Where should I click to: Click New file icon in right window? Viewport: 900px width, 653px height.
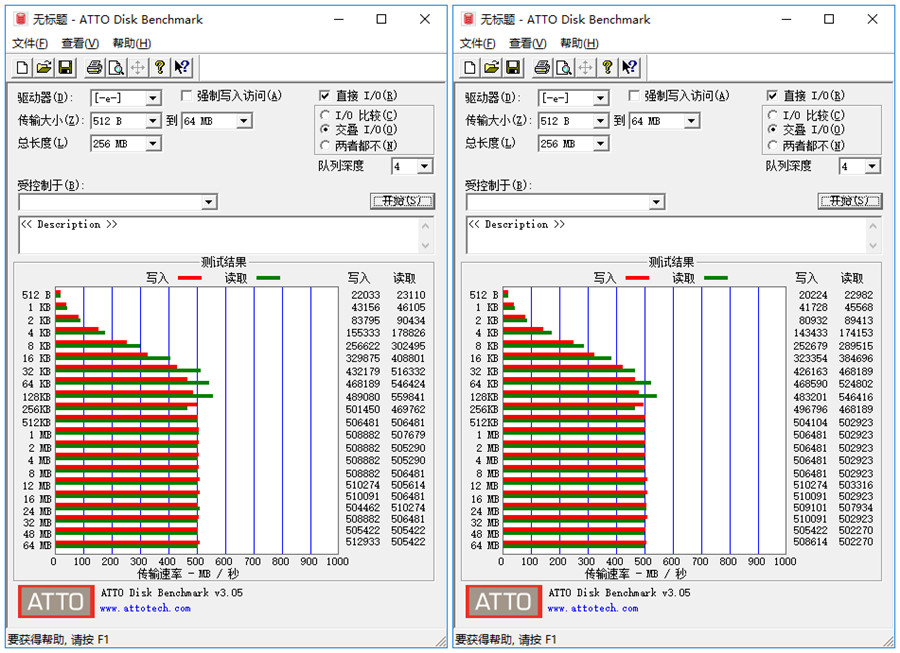click(470, 67)
